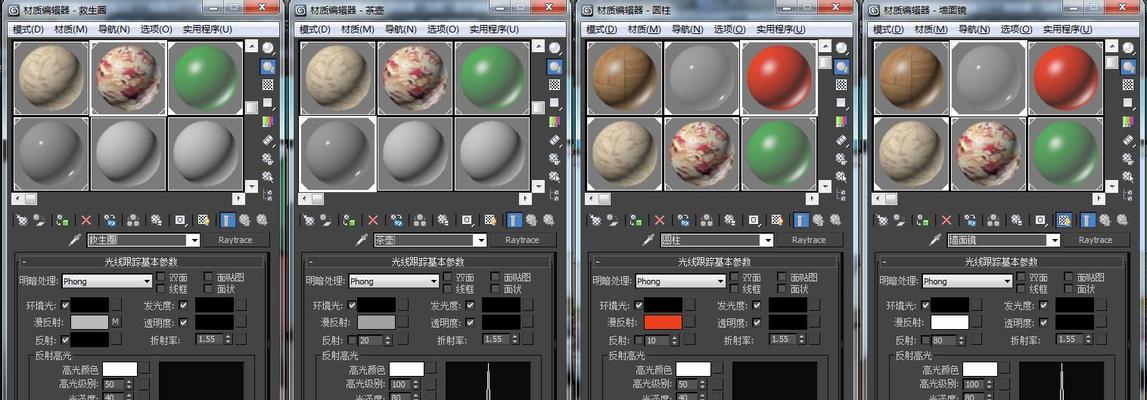Open the 材质(M) menu in 圆柱 editor
The height and width of the screenshot is (400, 1147).
coord(643,30)
